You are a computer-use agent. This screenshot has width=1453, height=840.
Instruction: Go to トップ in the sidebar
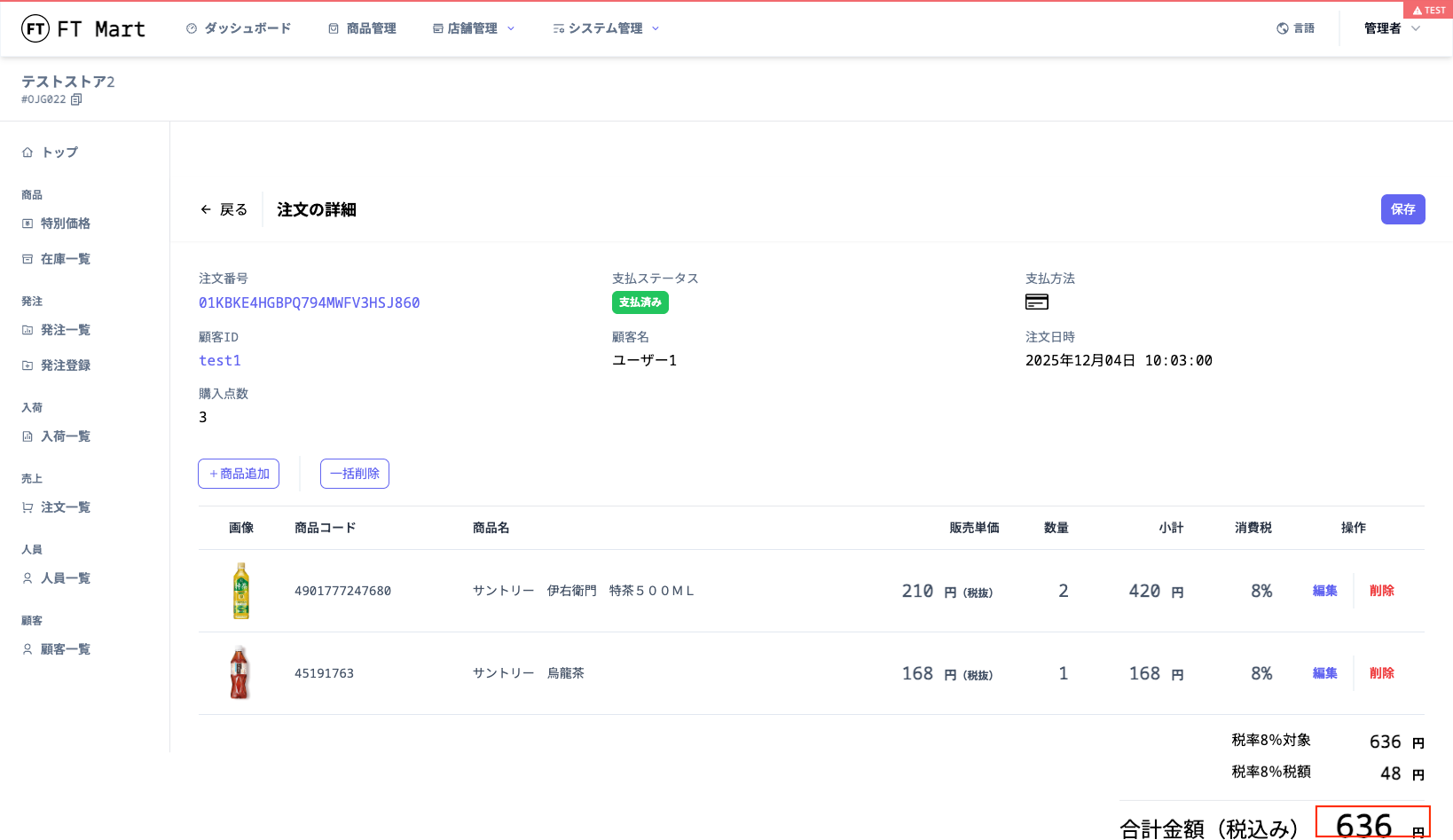click(x=51, y=153)
